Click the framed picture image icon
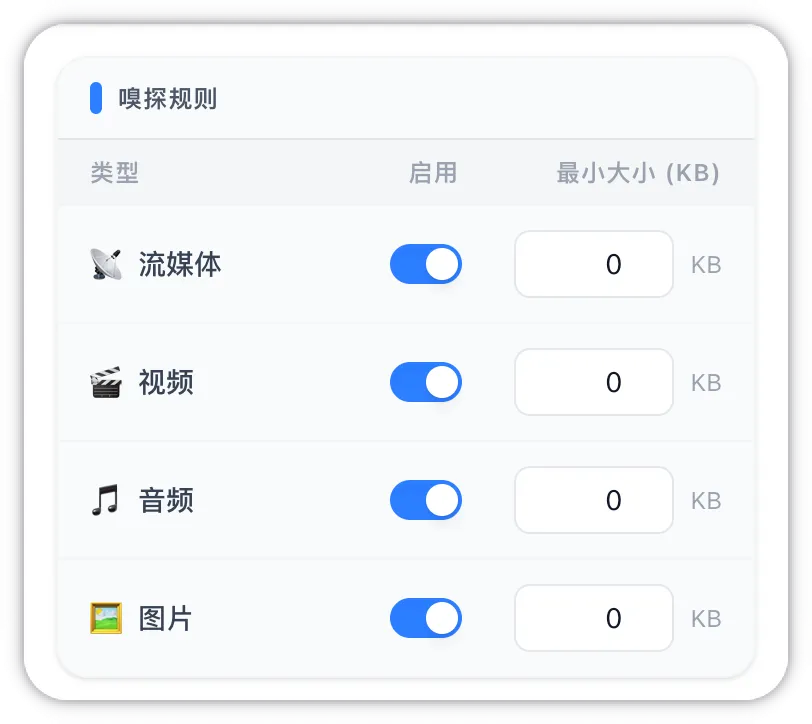Screen dimensions: 812x724 (106, 618)
